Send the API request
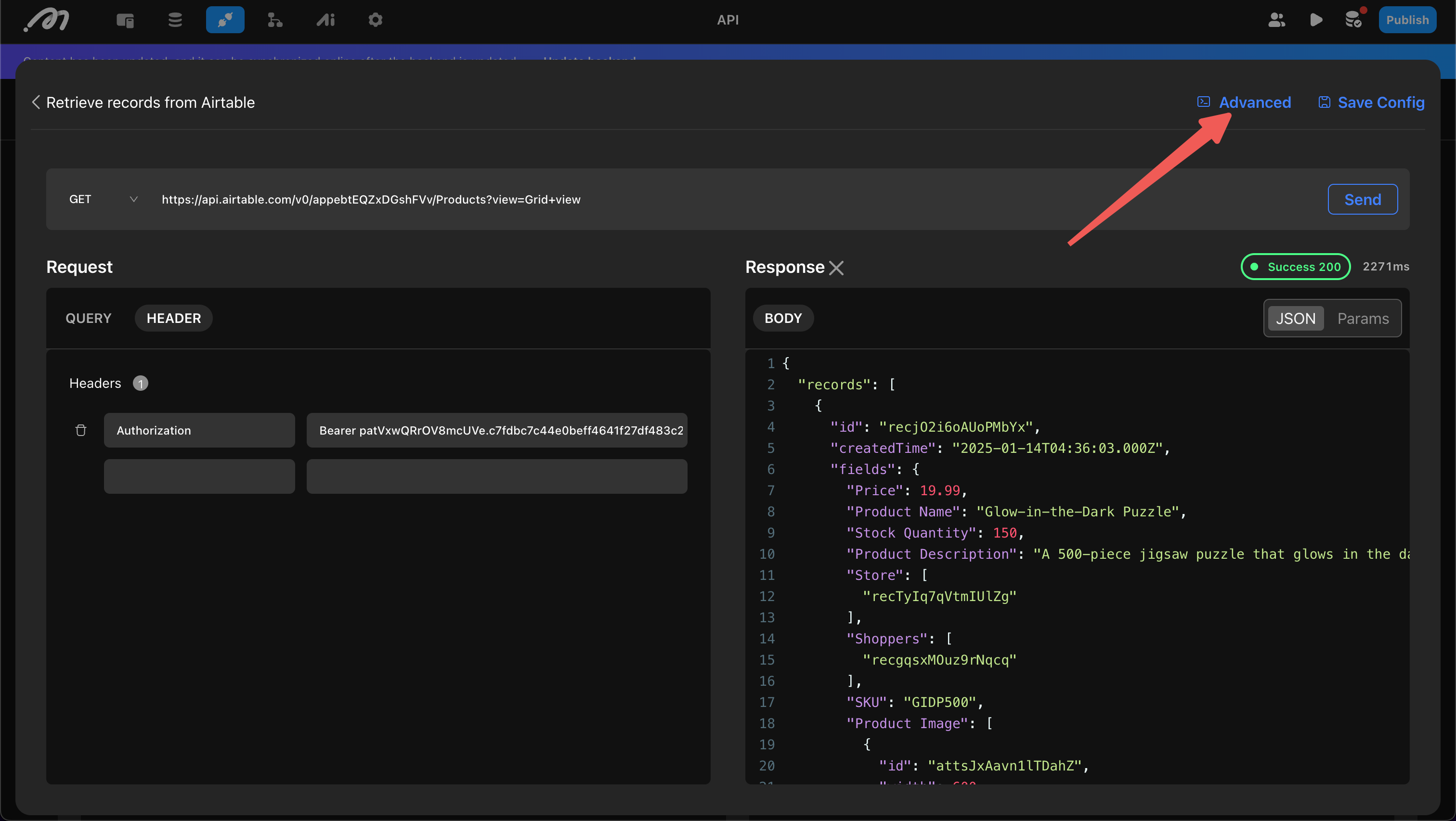Viewport: 1456px width, 821px height. tap(1363, 199)
